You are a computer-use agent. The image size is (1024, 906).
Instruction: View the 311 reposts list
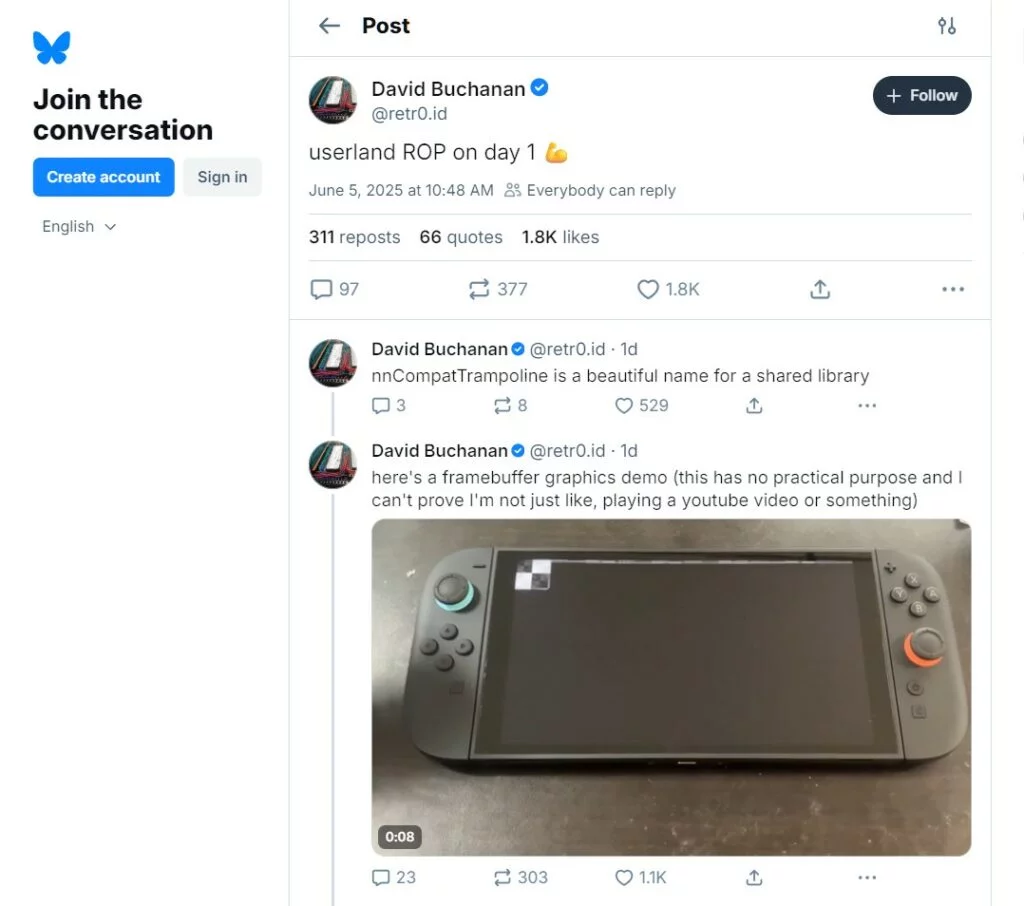(354, 237)
